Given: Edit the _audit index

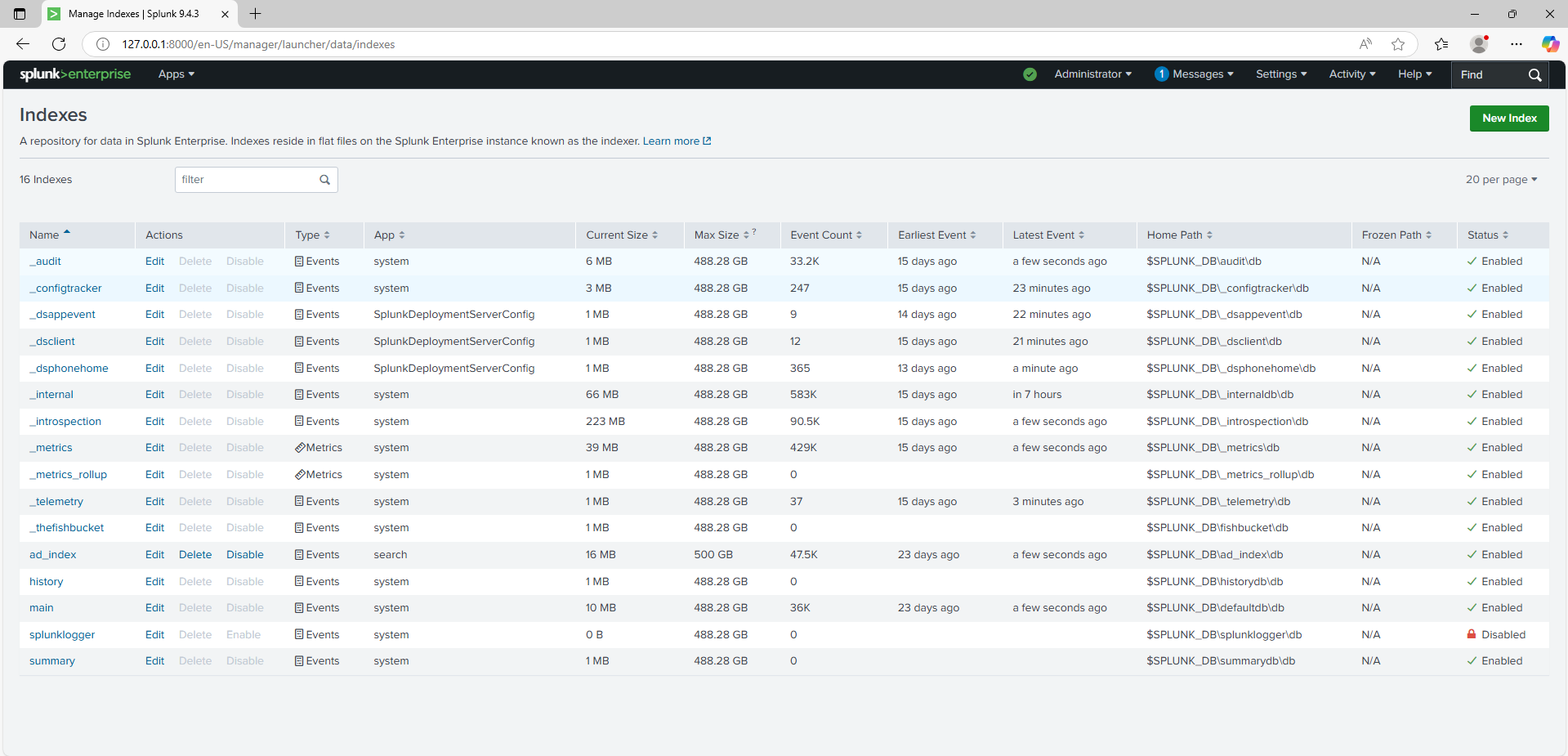Looking at the screenshot, I should coord(154,262).
